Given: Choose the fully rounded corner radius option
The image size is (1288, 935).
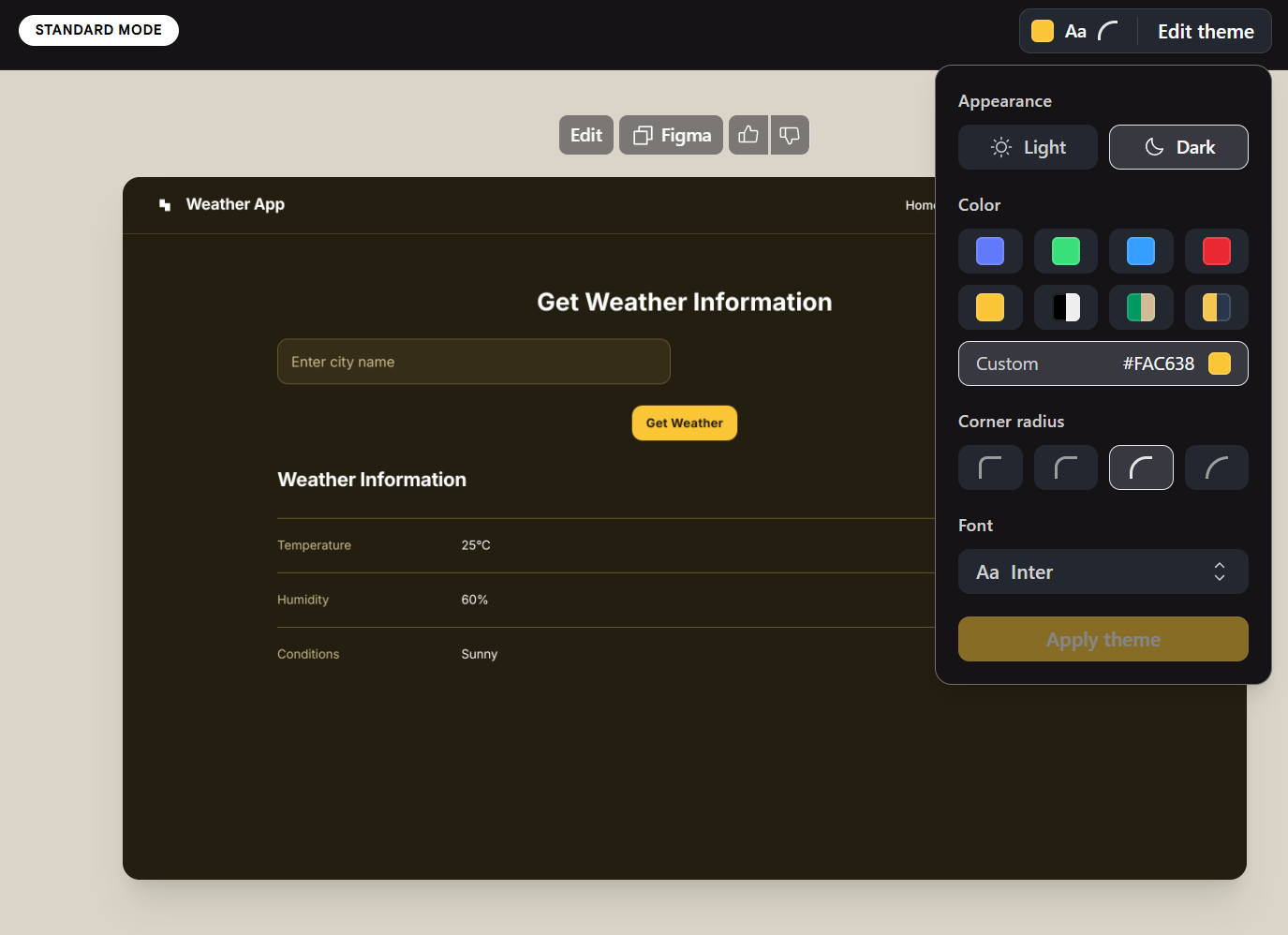Looking at the screenshot, I should (x=1217, y=467).
